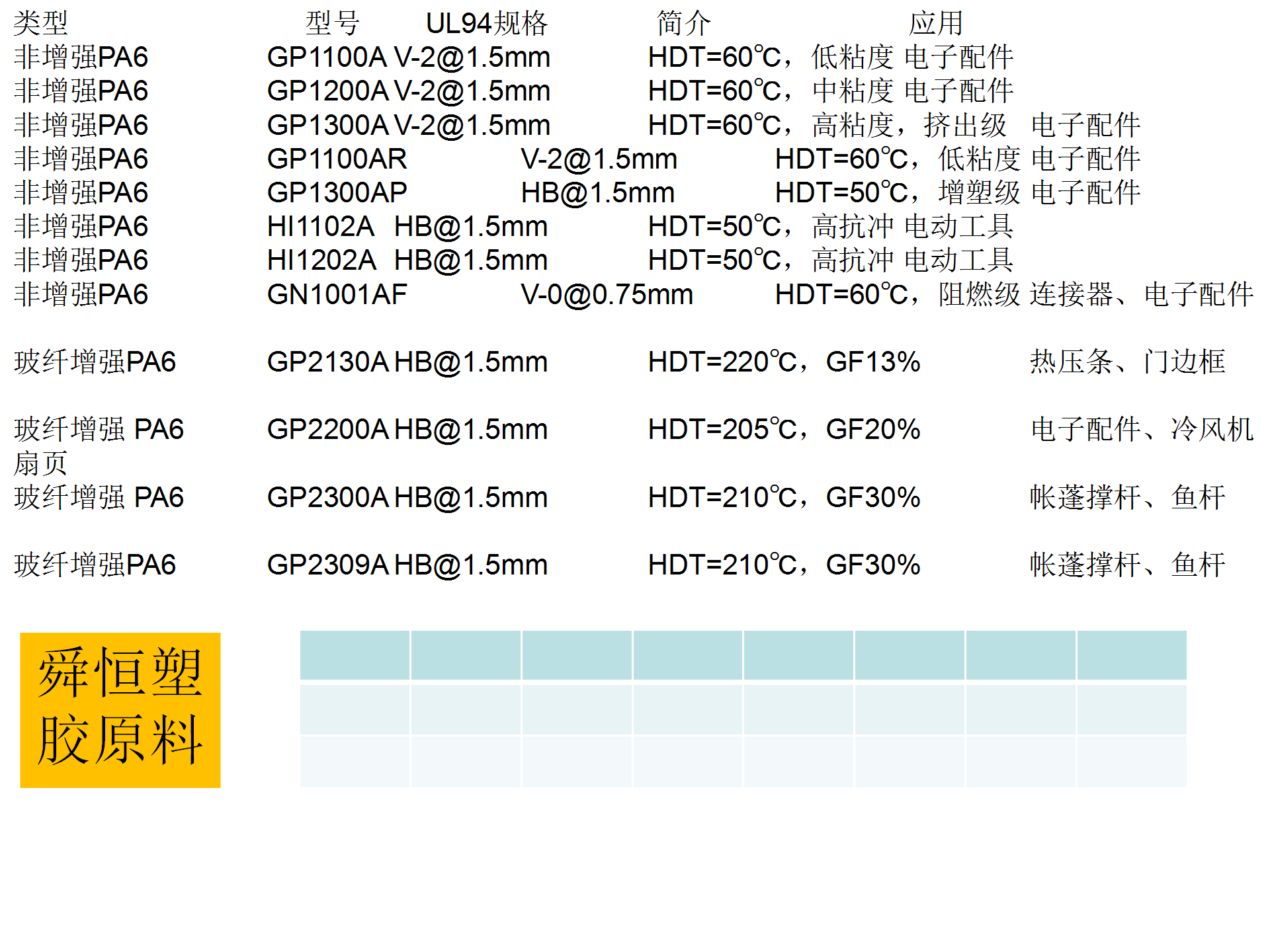This screenshot has height=952, width=1270.
Task: Select the GP2309A model number
Action: click(327, 565)
